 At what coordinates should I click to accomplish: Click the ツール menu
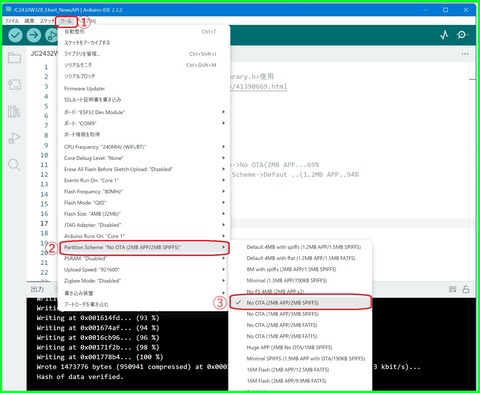click(66, 21)
